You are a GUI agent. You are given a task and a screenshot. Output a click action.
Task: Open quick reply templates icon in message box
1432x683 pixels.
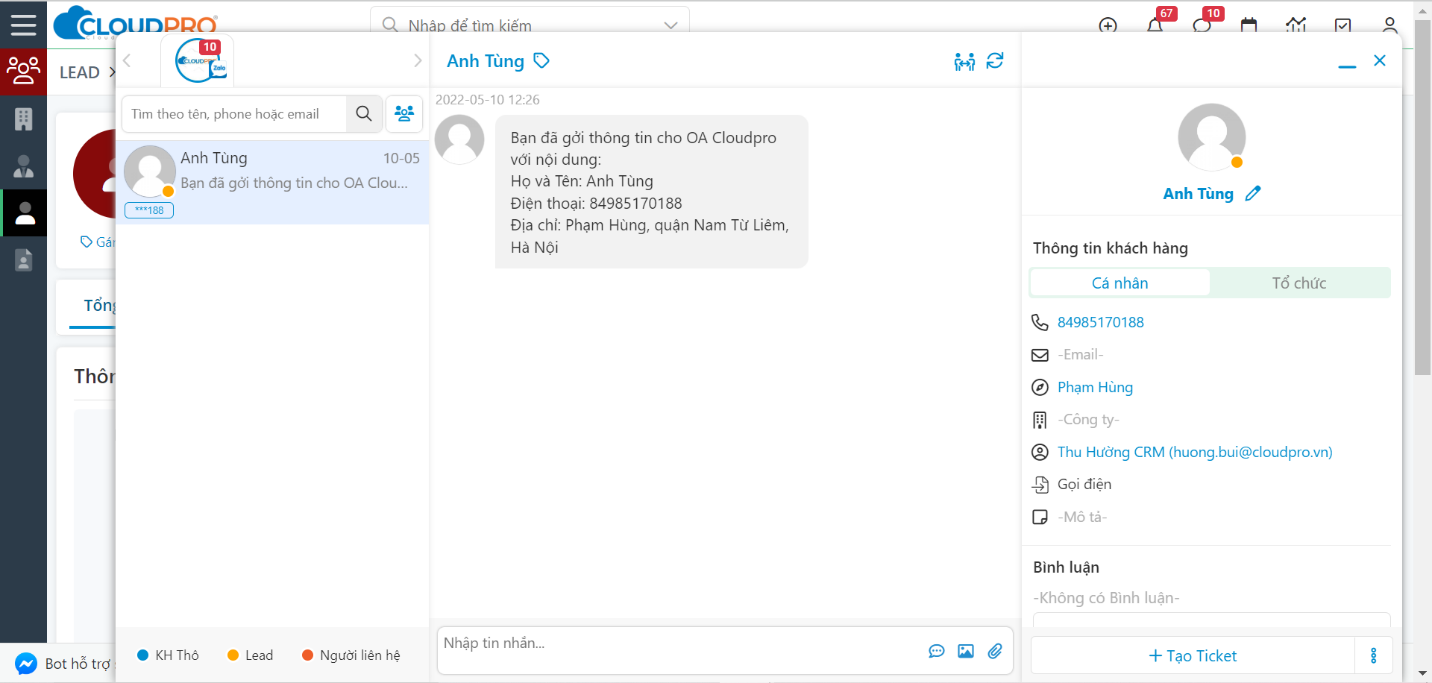pos(936,651)
